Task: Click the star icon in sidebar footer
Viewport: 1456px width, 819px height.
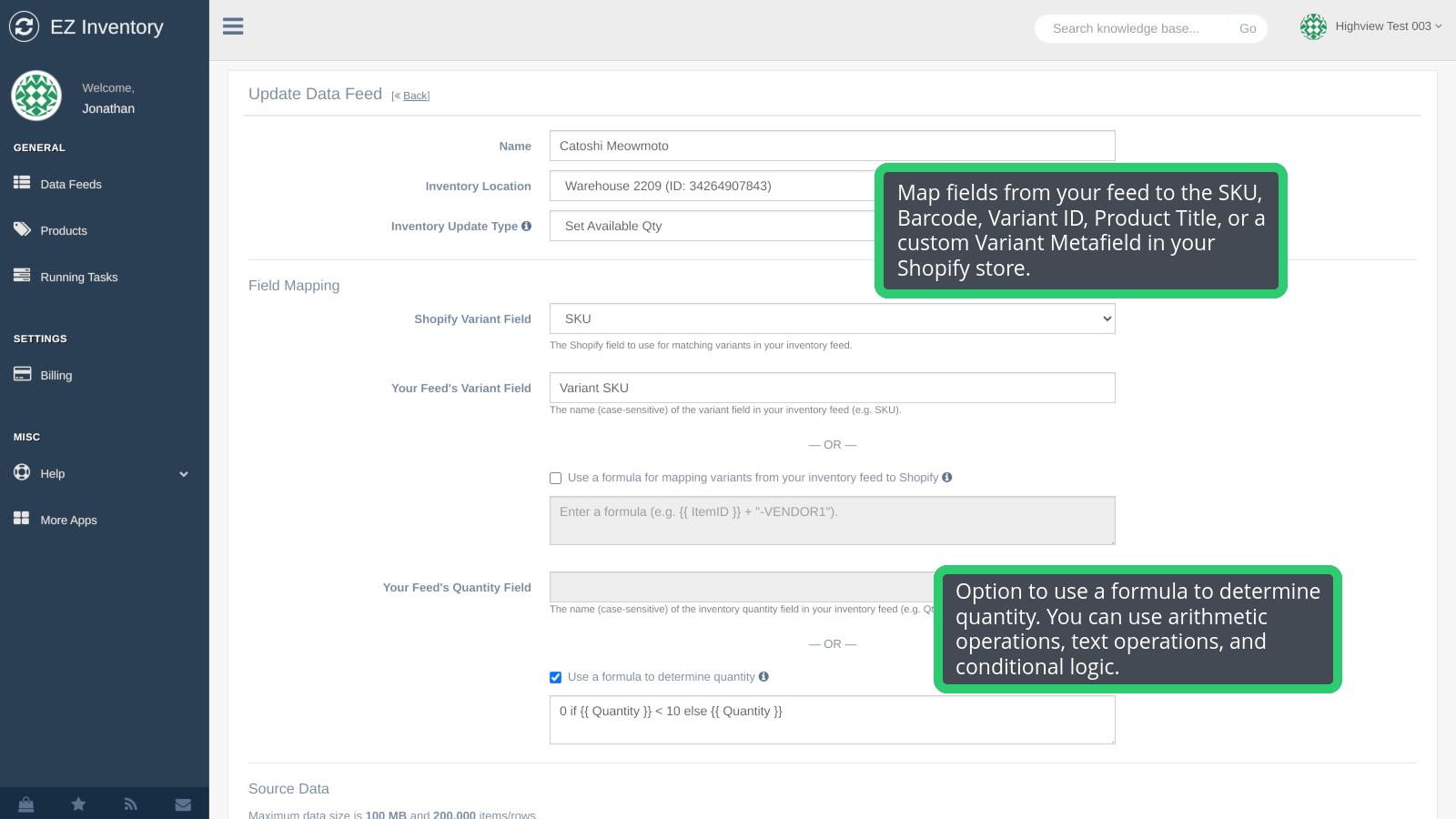Action: (78, 804)
